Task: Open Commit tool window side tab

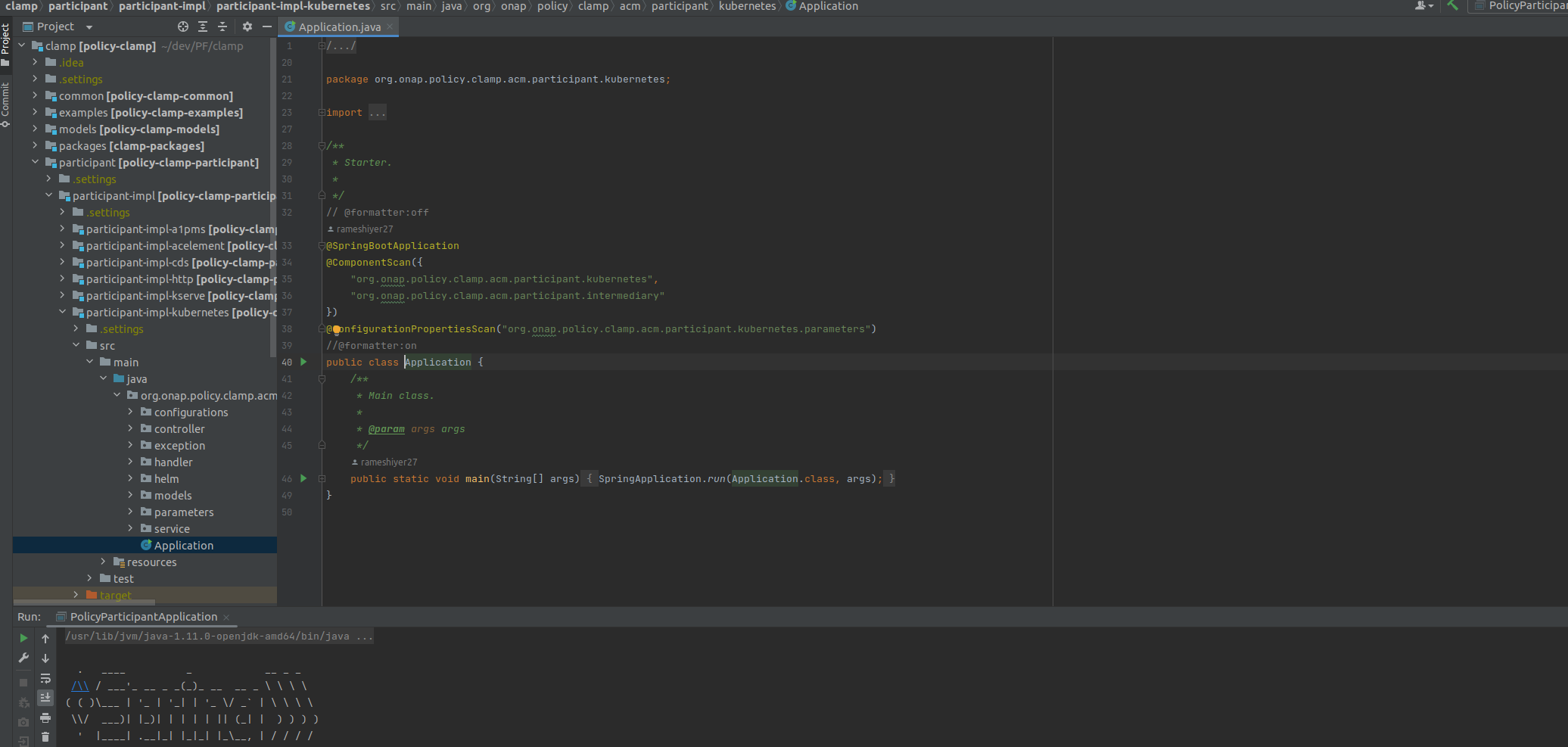Action: click(5, 104)
